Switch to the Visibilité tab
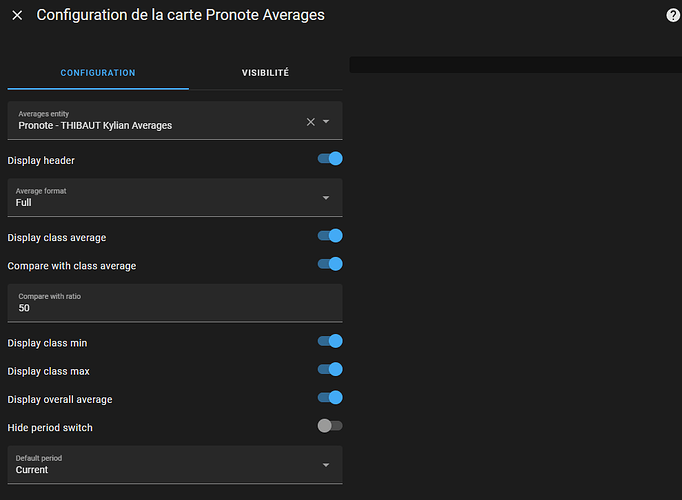Viewport: 682px width, 500px height. coord(265,73)
